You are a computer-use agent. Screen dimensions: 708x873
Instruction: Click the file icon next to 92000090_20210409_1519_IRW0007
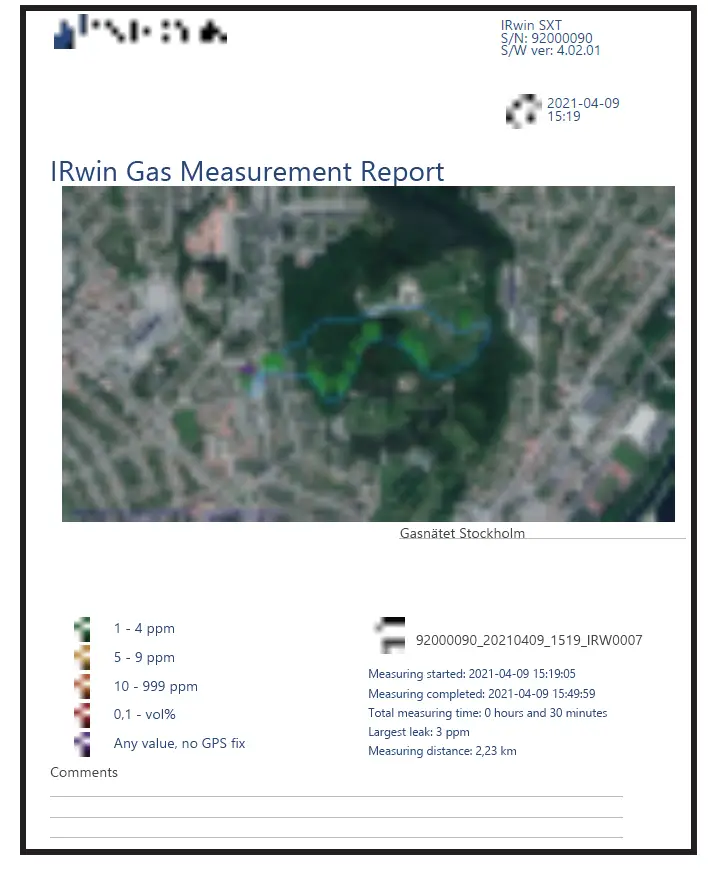point(390,635)
